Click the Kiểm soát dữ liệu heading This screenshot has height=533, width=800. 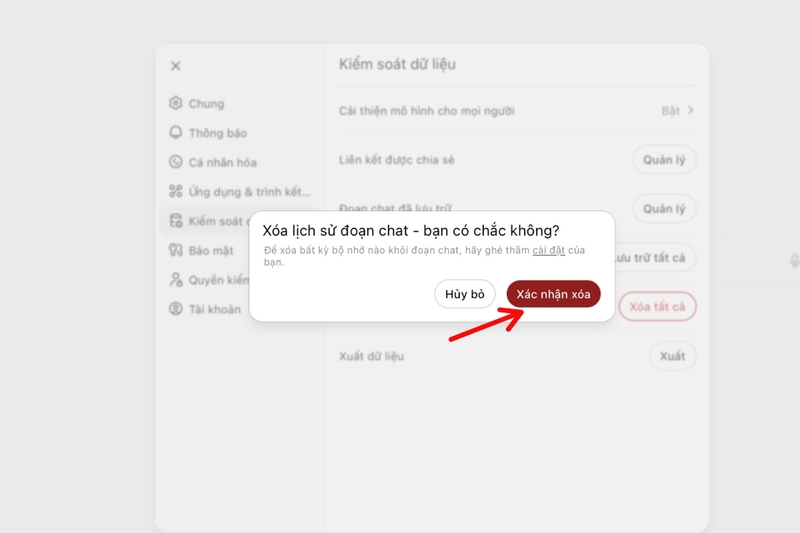coord(397,64)
